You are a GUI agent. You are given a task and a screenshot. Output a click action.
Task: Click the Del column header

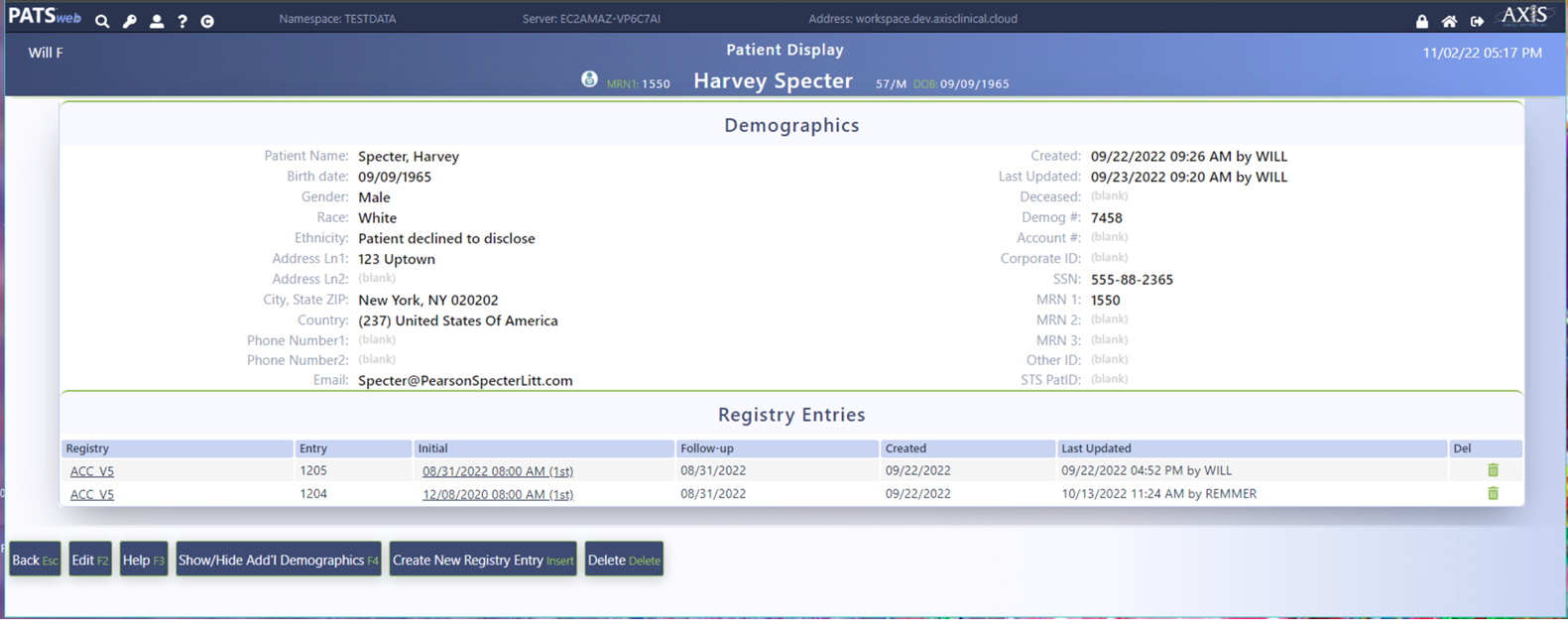point(1486,448)
